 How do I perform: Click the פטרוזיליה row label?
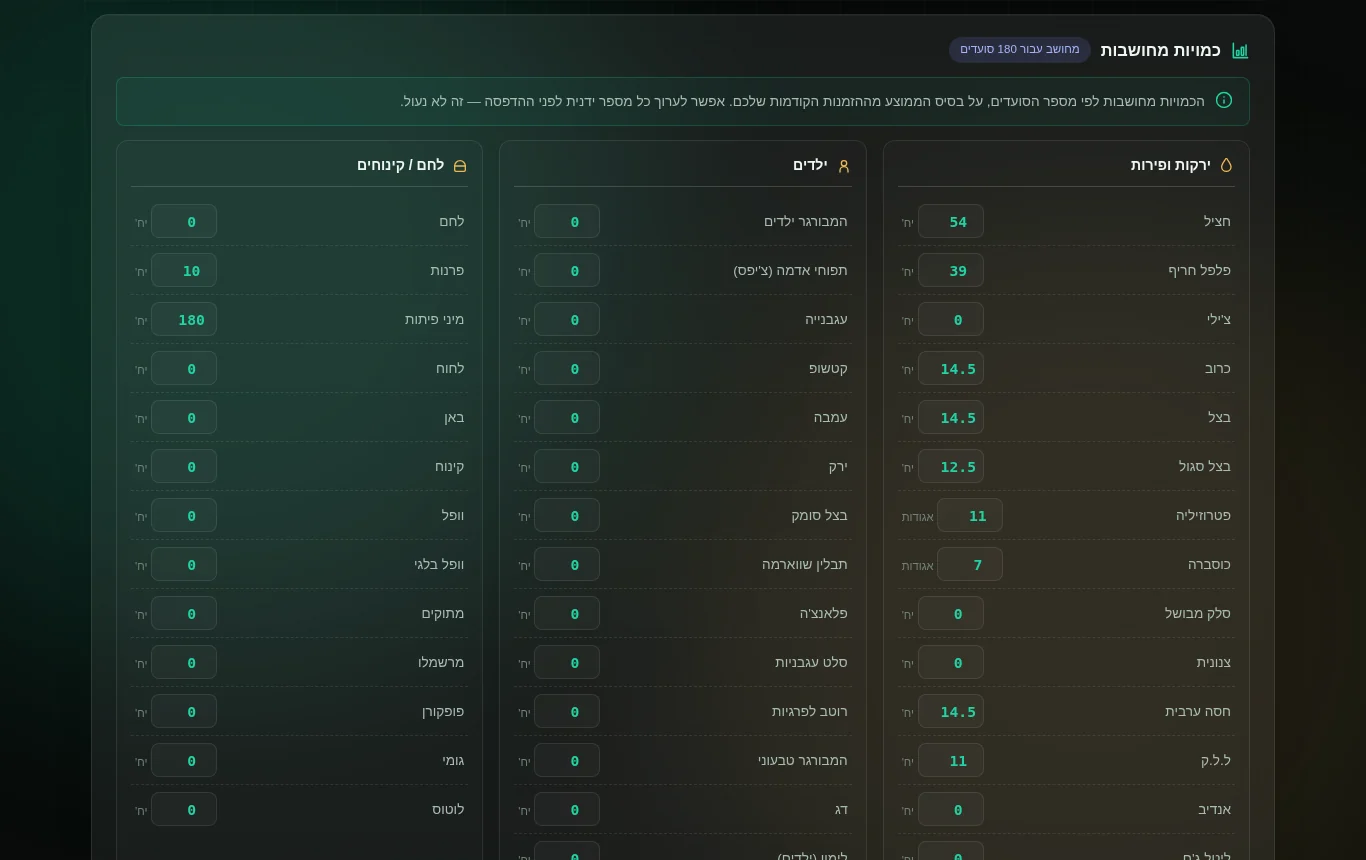[1203, 515]
